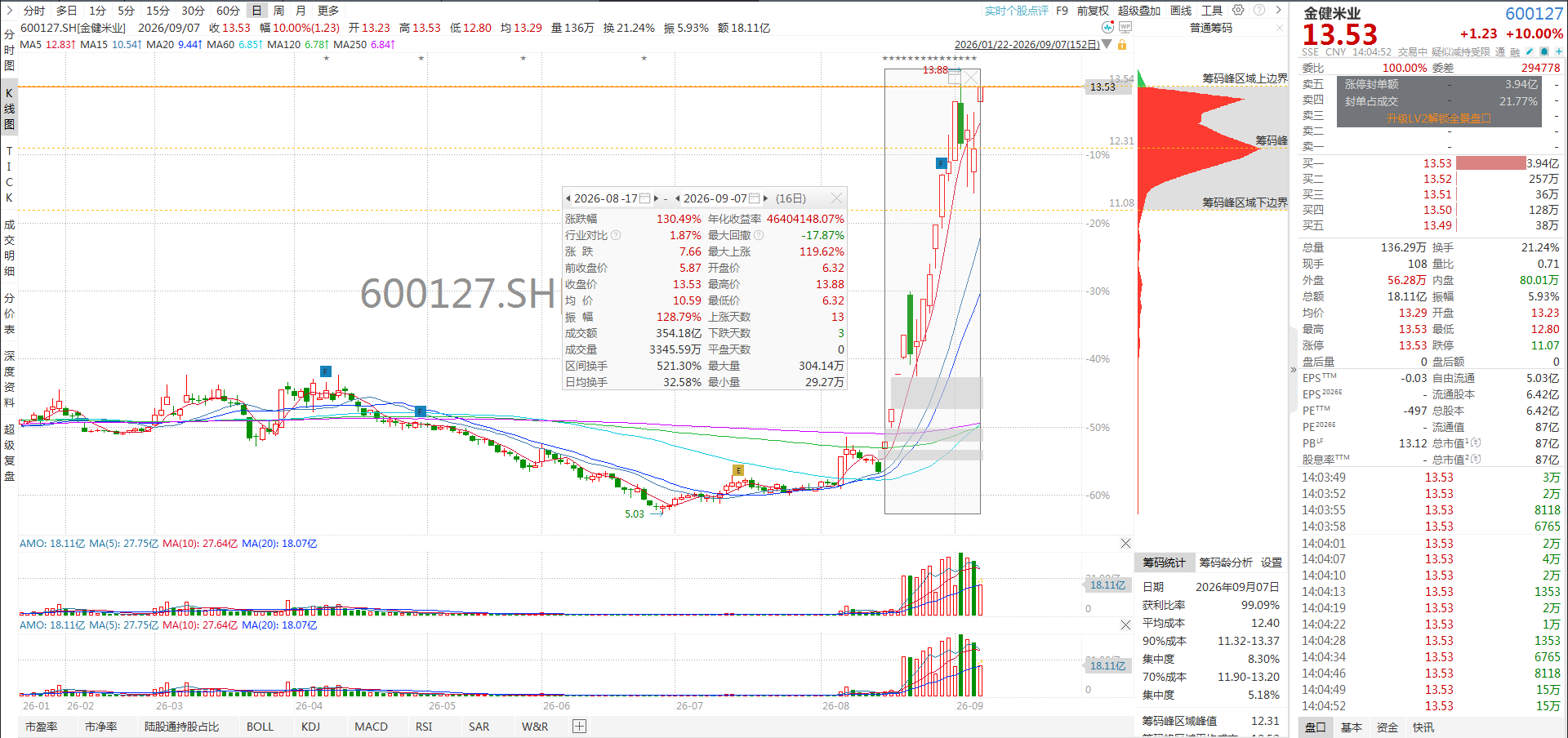Add stock with the plus icon

(x=1557, y=51)
